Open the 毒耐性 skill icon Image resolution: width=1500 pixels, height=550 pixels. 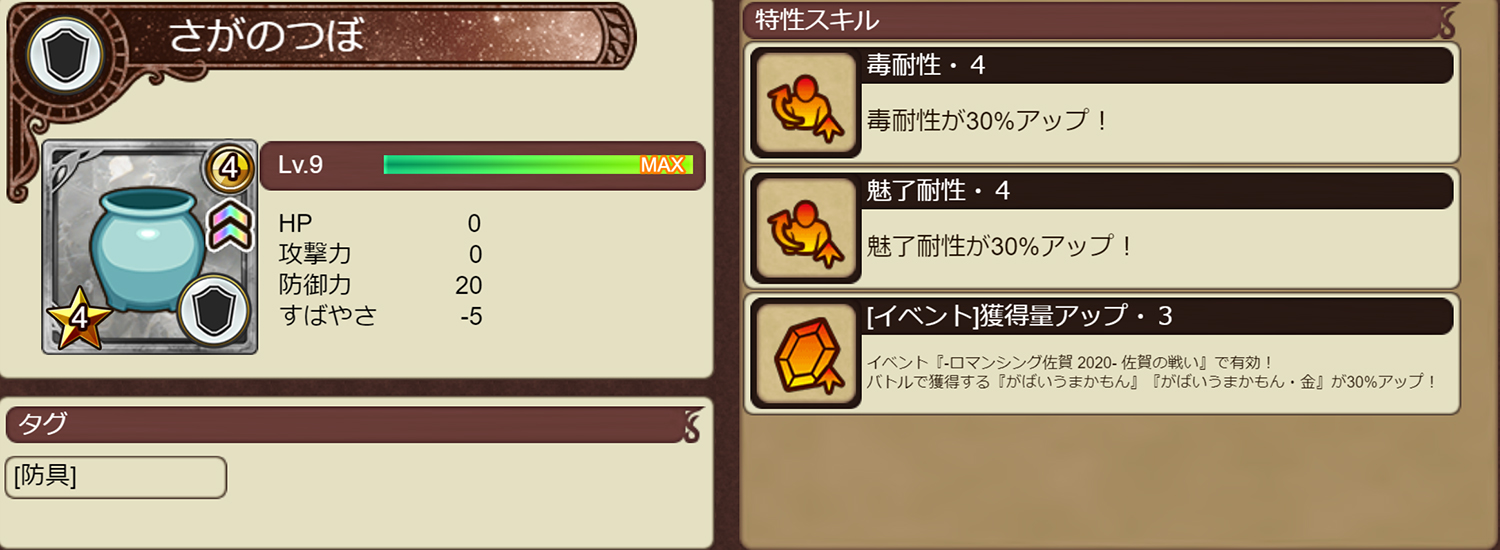tap(806, 102)
